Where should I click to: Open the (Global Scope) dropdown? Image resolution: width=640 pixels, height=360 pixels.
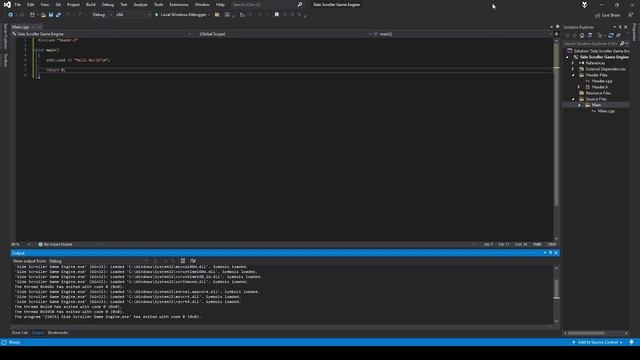click(286, 34)
